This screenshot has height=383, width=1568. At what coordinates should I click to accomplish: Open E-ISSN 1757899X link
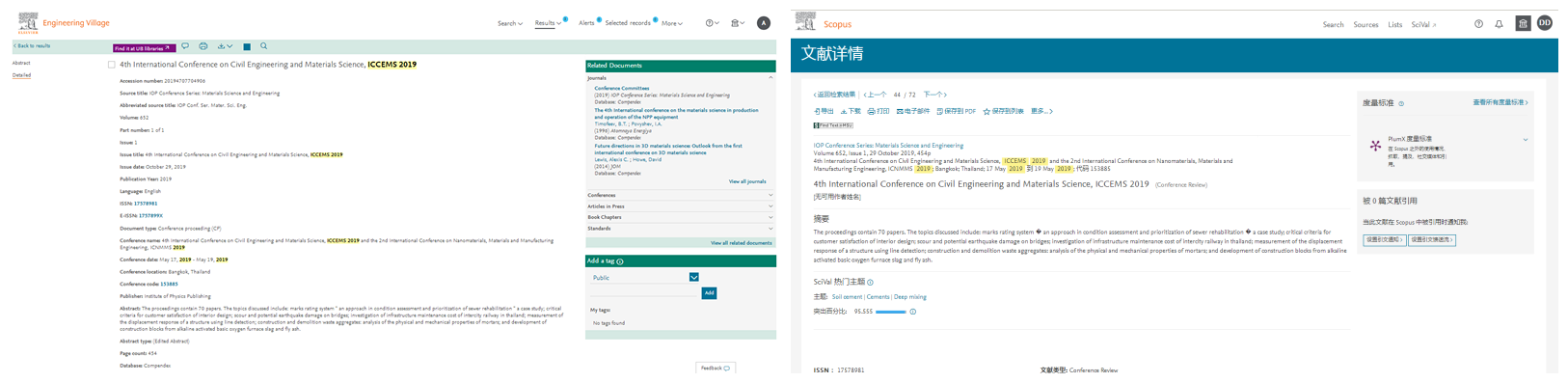(x=150, y=216)
